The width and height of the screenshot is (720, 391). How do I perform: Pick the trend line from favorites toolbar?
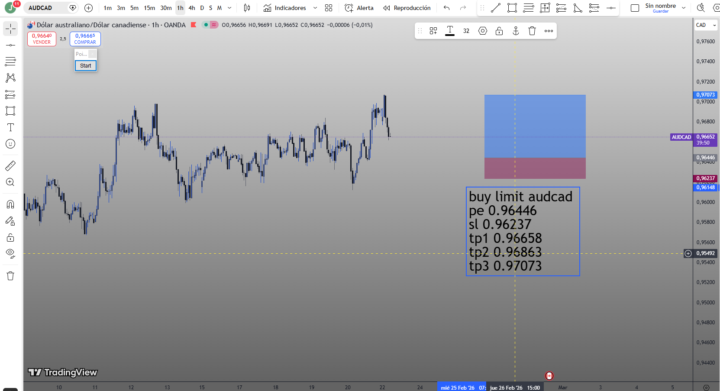[495, 8]
